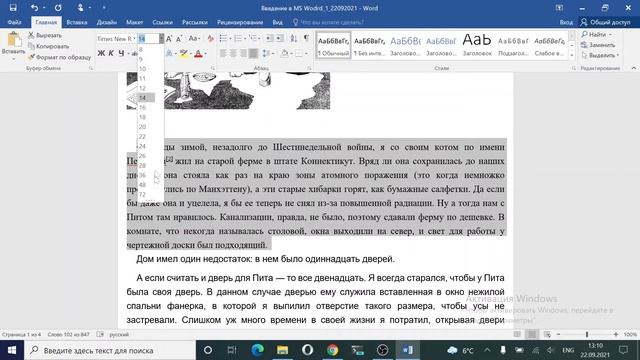Cut the selection using Вырезать
The height and width of the screenshot is (360, 640).
coord(45,36)
